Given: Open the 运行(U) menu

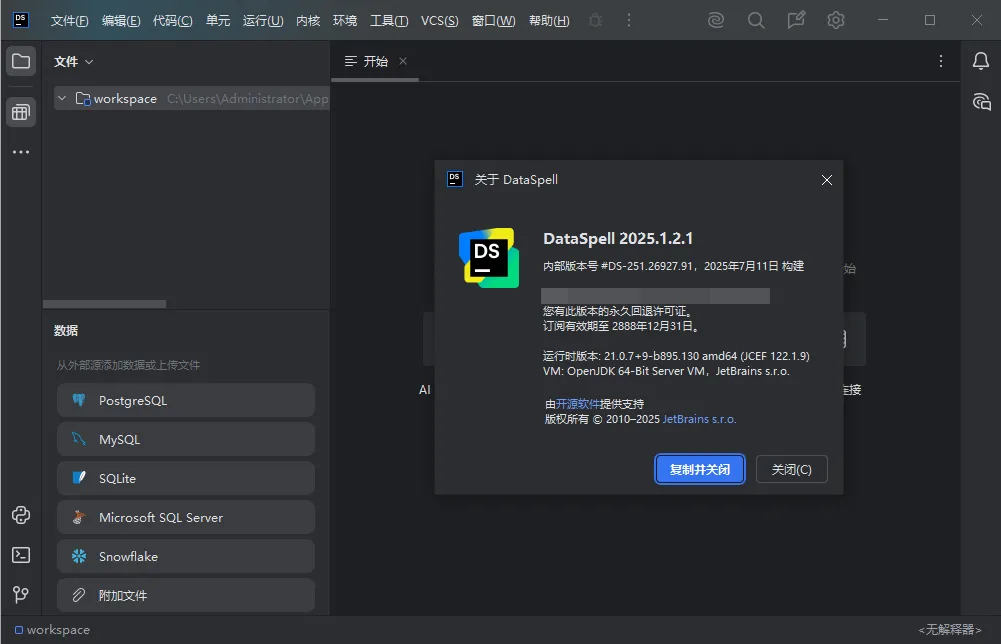Looking at the screenshot, I should pyautogui.click(x=263, y=21).
